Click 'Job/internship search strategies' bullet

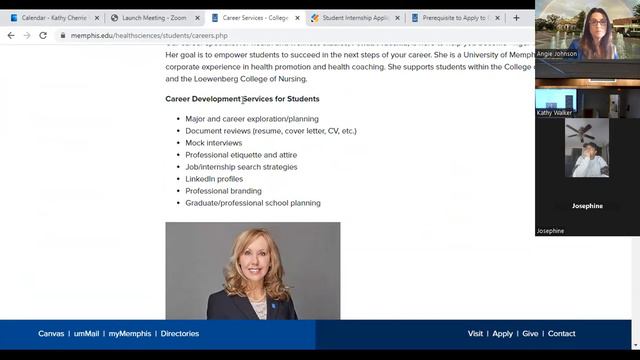pyautogui.click(x=241, y=167)
